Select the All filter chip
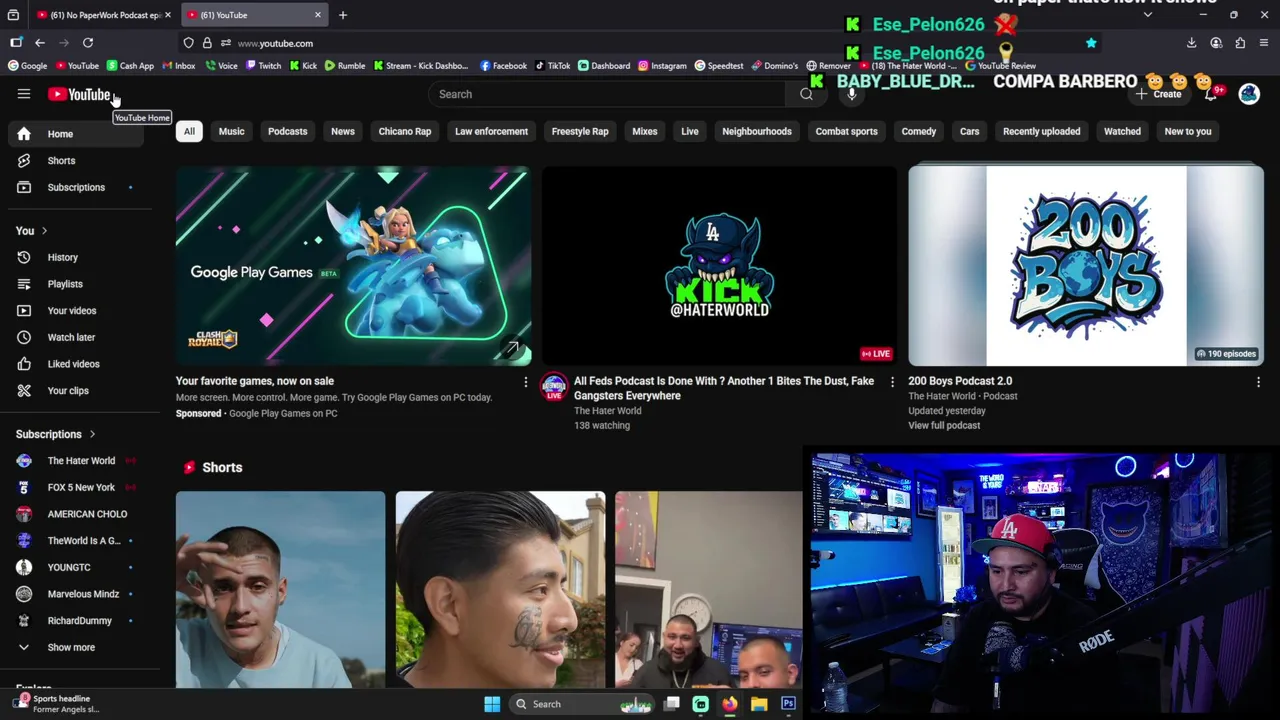The image size is (1280, 720). click(189, 131)
